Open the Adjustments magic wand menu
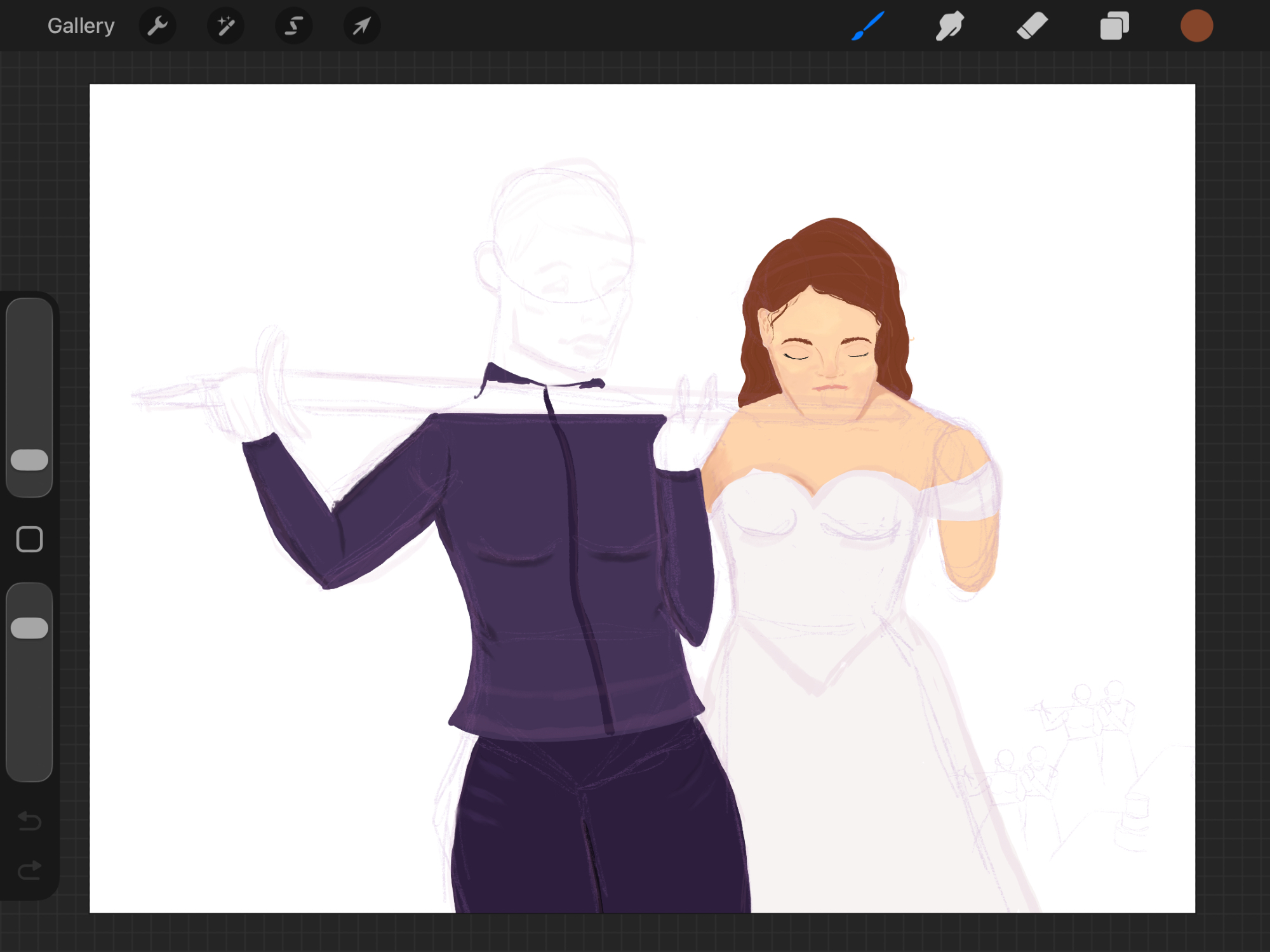1270x952 pixels. tap(225, 26)
